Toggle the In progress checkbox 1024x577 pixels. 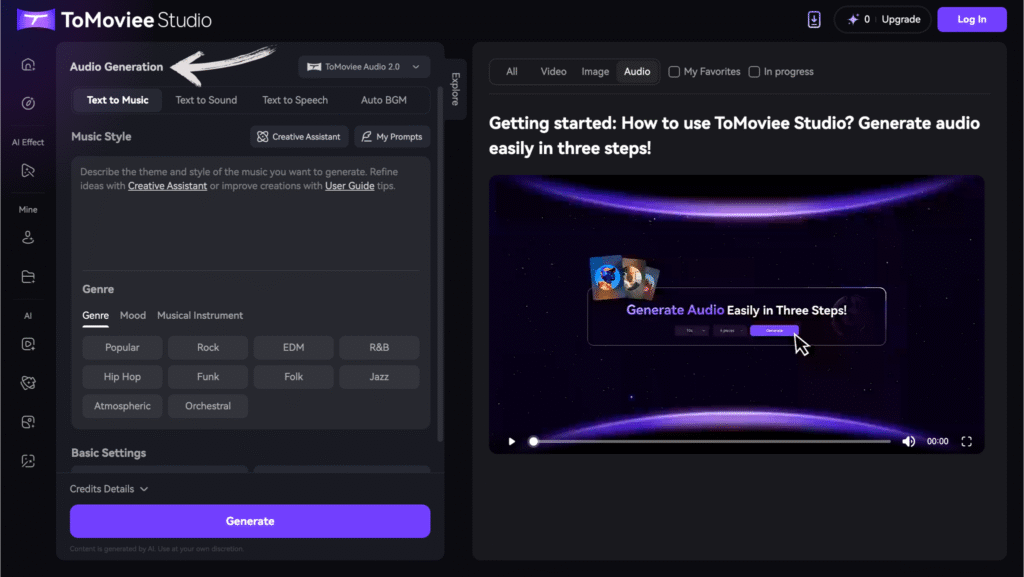point(754,72)
